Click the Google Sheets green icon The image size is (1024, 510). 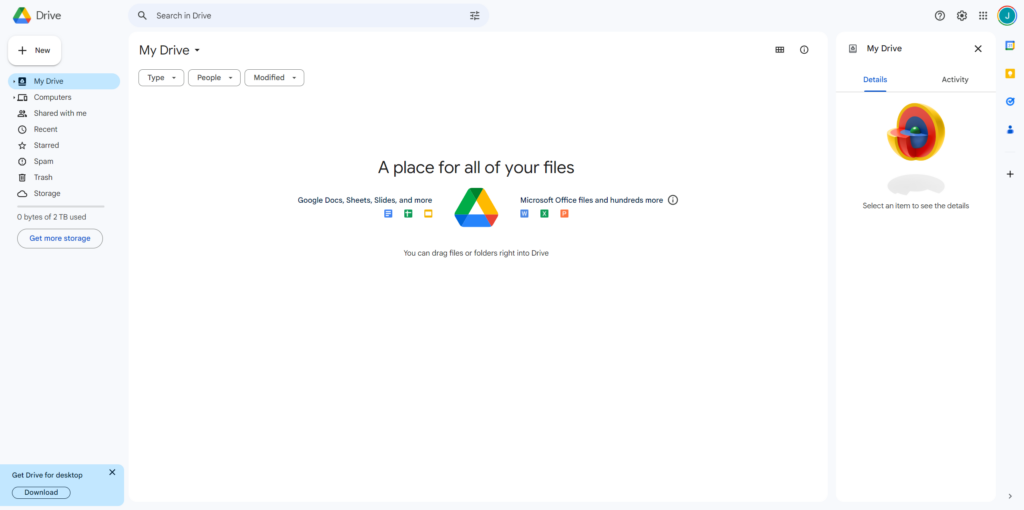(x=408, y=214)
